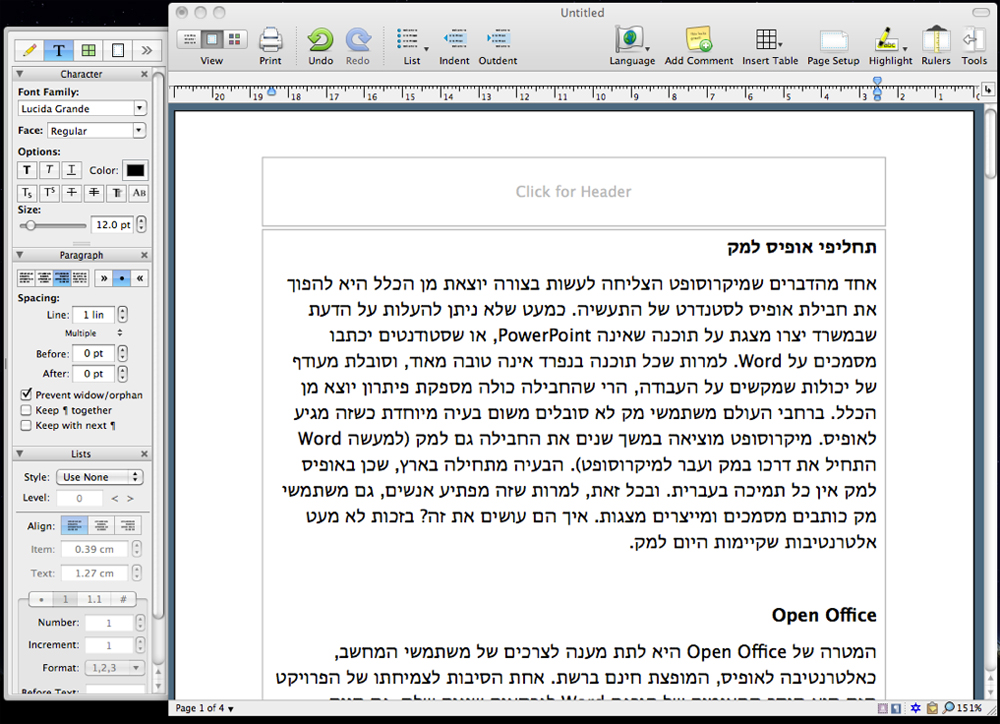Screen dimensions: 1000x724
Task: Select the 1.1 list numbering tab
Action: point(94,599)
